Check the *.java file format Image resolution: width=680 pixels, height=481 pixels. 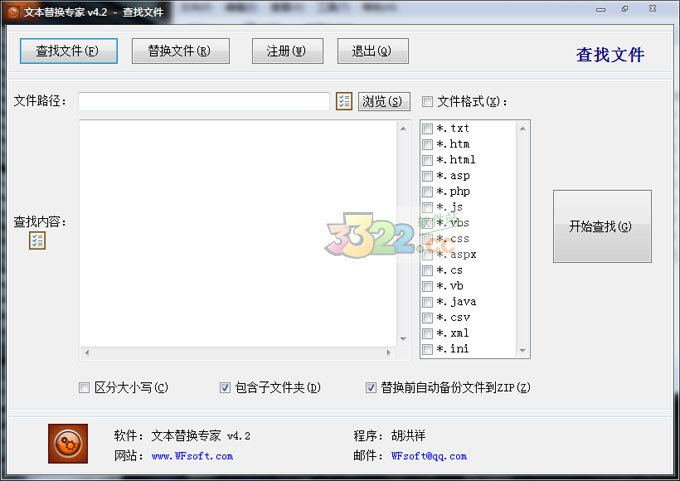click(x=427, y=302)
